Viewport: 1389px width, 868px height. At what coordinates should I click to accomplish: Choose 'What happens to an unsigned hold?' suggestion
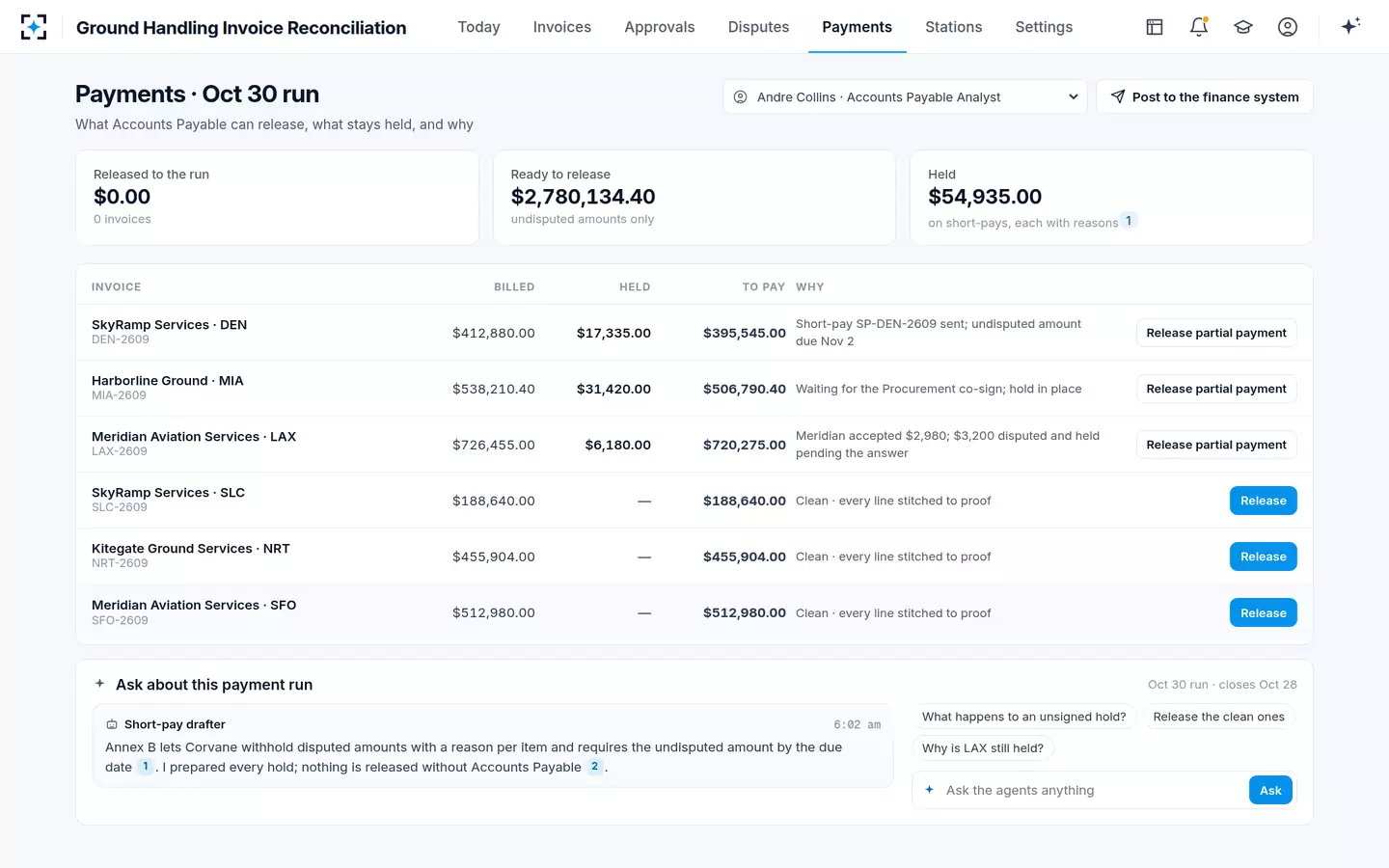[x=1024, y=717]
